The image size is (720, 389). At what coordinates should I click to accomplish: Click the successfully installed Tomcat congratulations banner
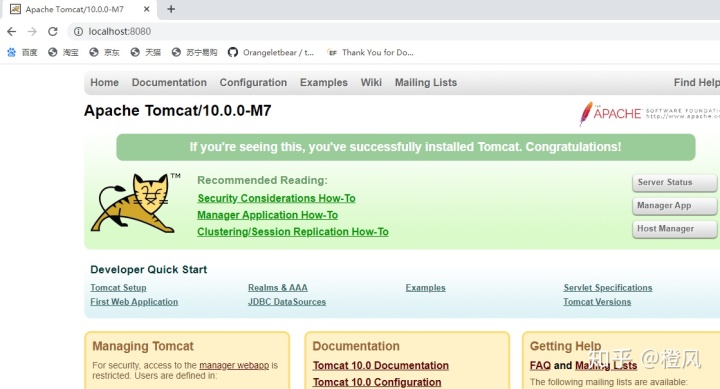click(x=406, y=147)
